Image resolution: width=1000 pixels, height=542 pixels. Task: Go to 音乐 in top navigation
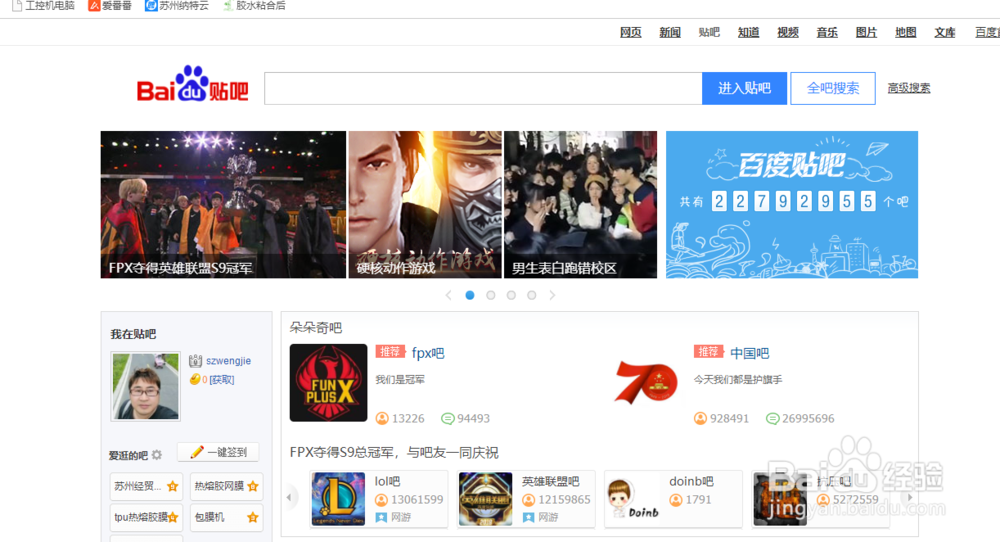point(827,33)
